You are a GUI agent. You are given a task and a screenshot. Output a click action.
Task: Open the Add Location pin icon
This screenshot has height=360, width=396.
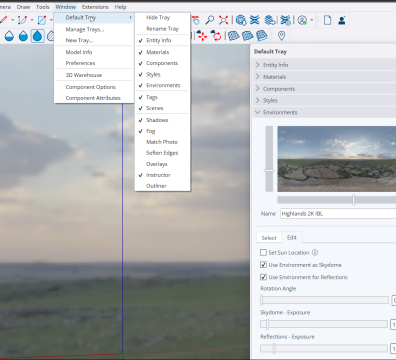pyautogui.click(x=281, y=36)
